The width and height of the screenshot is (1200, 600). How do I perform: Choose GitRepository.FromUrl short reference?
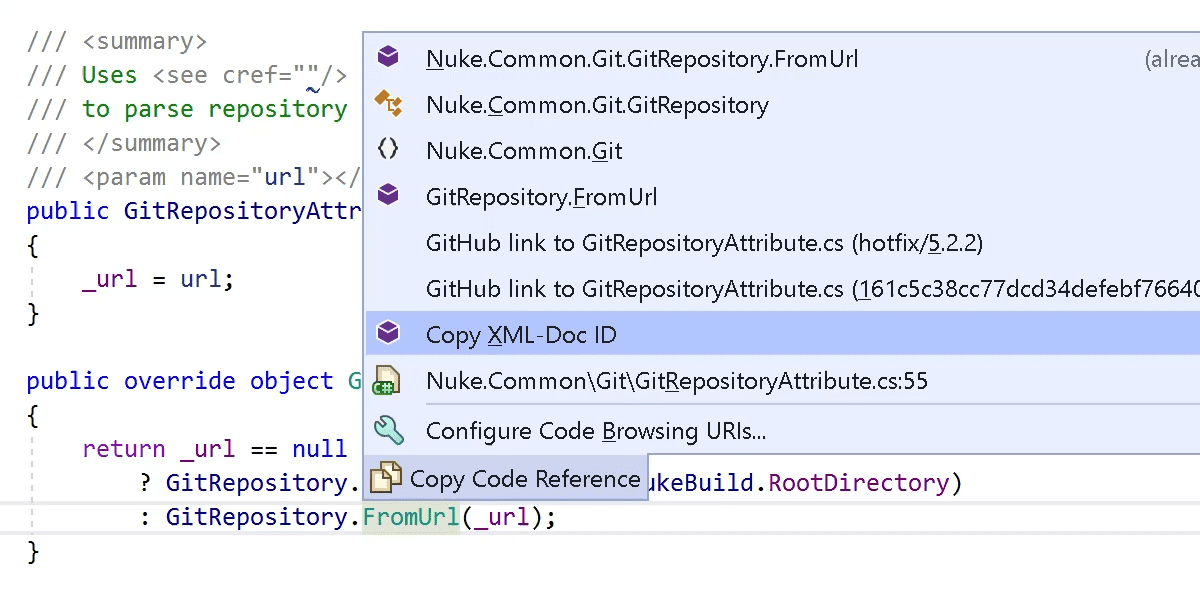[783, 197]
